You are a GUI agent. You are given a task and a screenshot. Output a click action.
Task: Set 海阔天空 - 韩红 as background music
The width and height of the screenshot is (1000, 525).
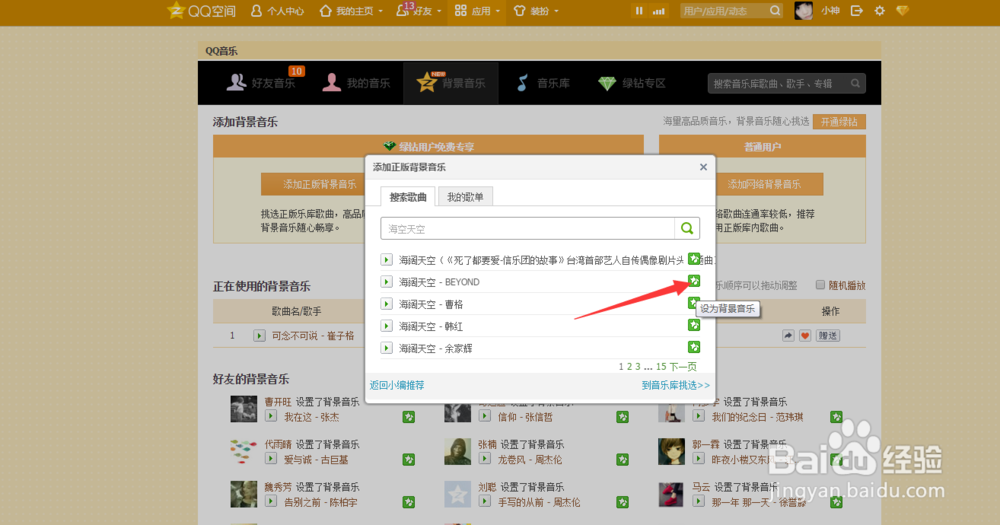(x=694, y=325)
